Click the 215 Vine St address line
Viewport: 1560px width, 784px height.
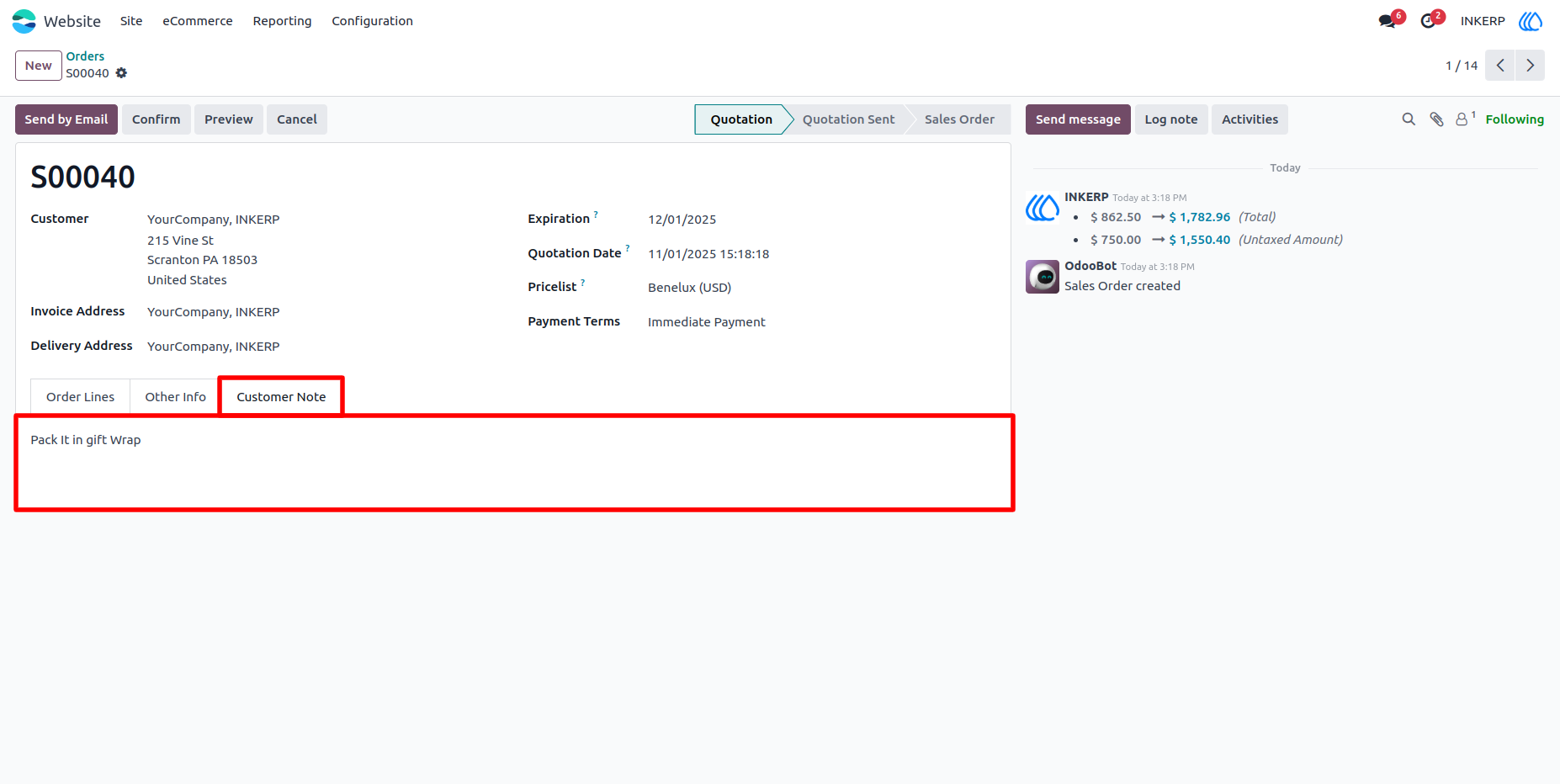point(180,241)
